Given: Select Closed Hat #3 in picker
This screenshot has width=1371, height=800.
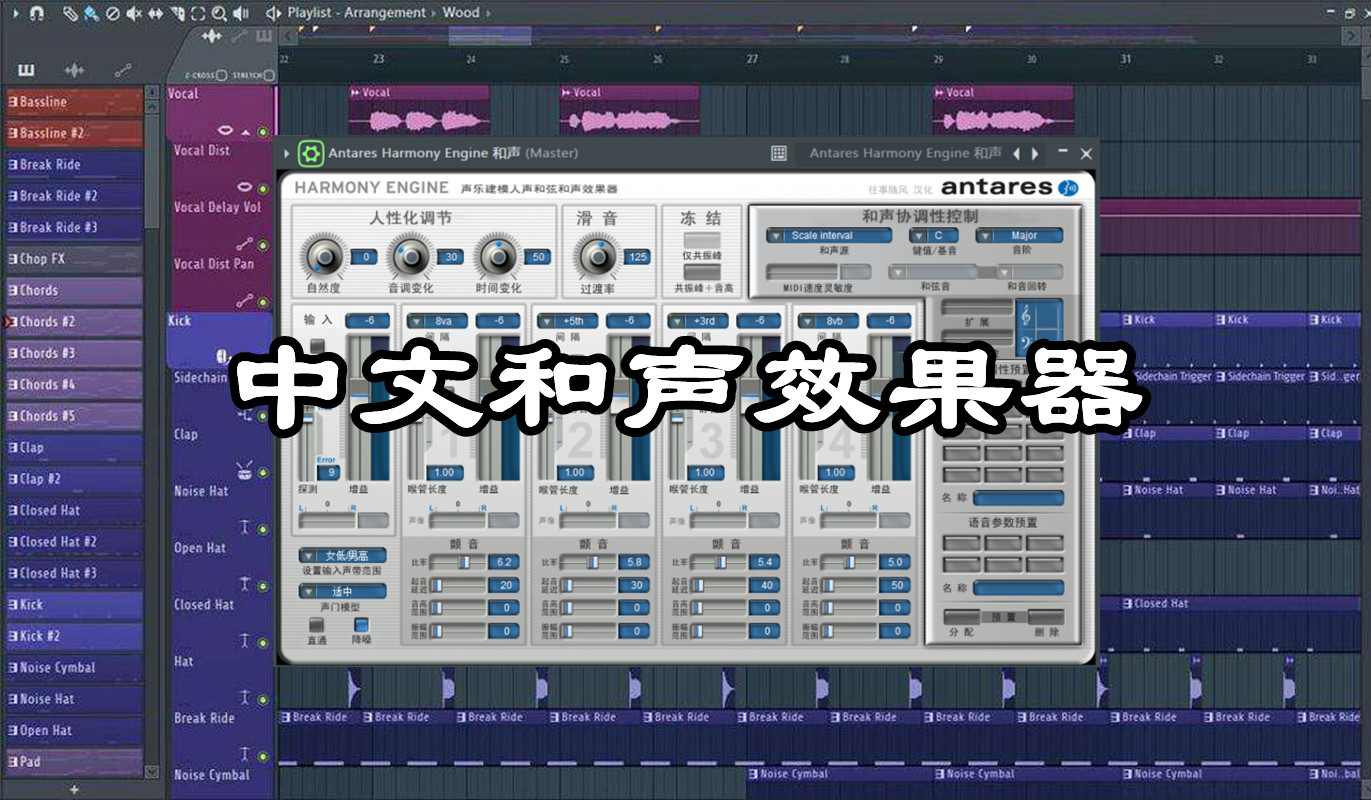Looking at the screenshot, I should click(74, 573).
